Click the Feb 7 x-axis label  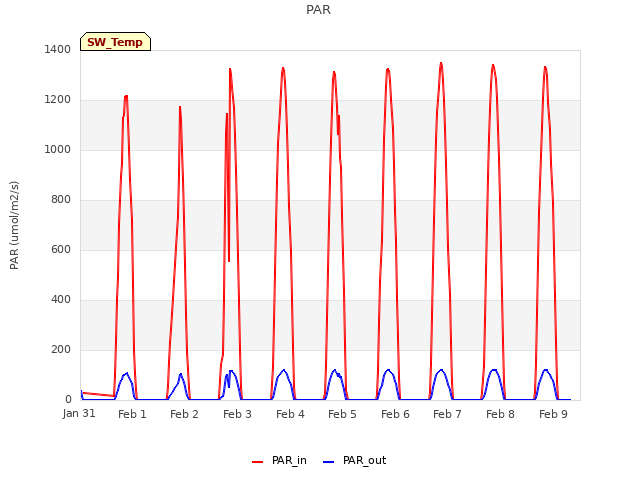click(447, 414)
